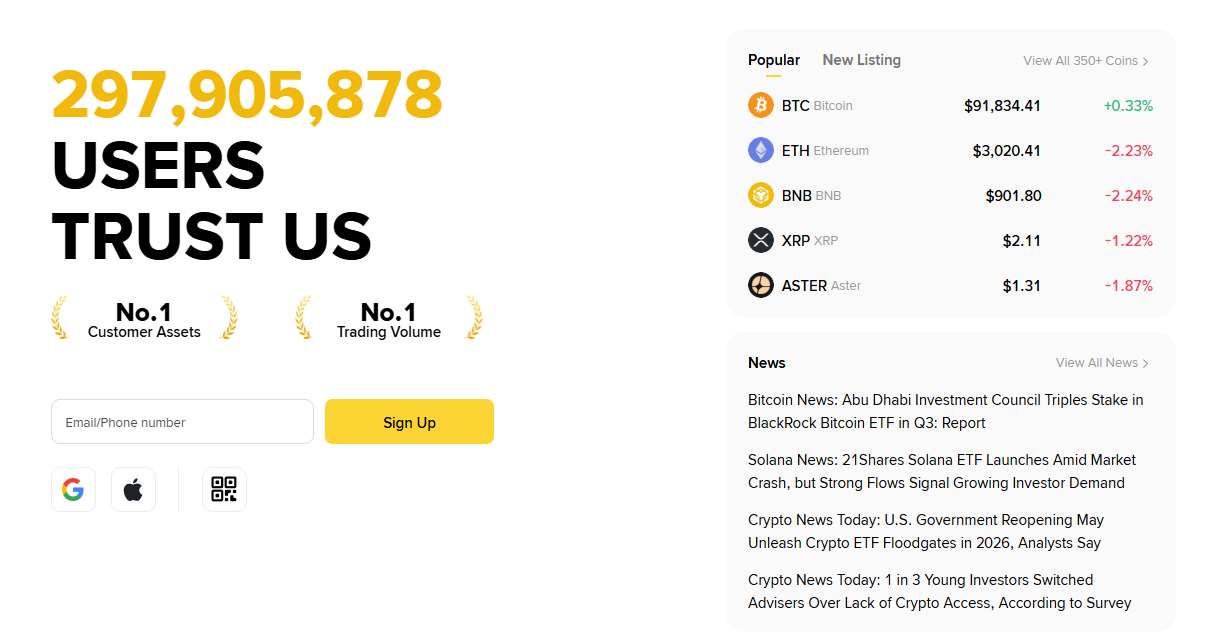The height and width of the screenshot is (638, 1215).
Task: Switch to the New Listing tab
Action: tap(861, 60)
